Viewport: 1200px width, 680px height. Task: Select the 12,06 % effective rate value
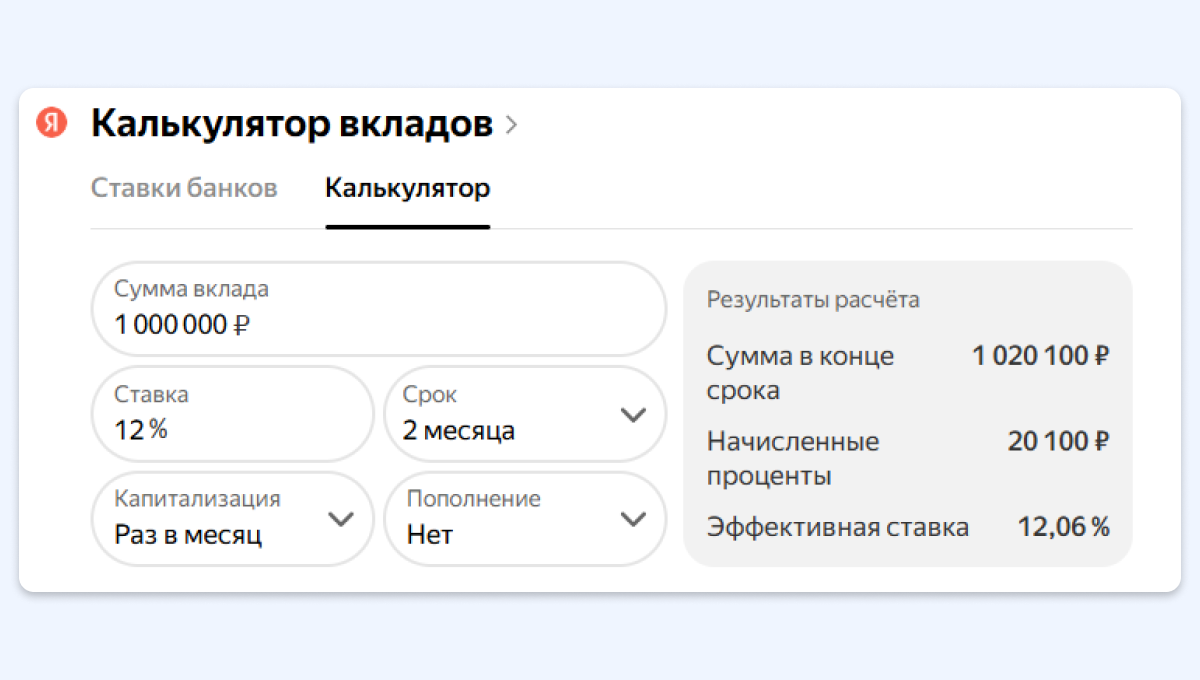click(x=1063, y=527)
